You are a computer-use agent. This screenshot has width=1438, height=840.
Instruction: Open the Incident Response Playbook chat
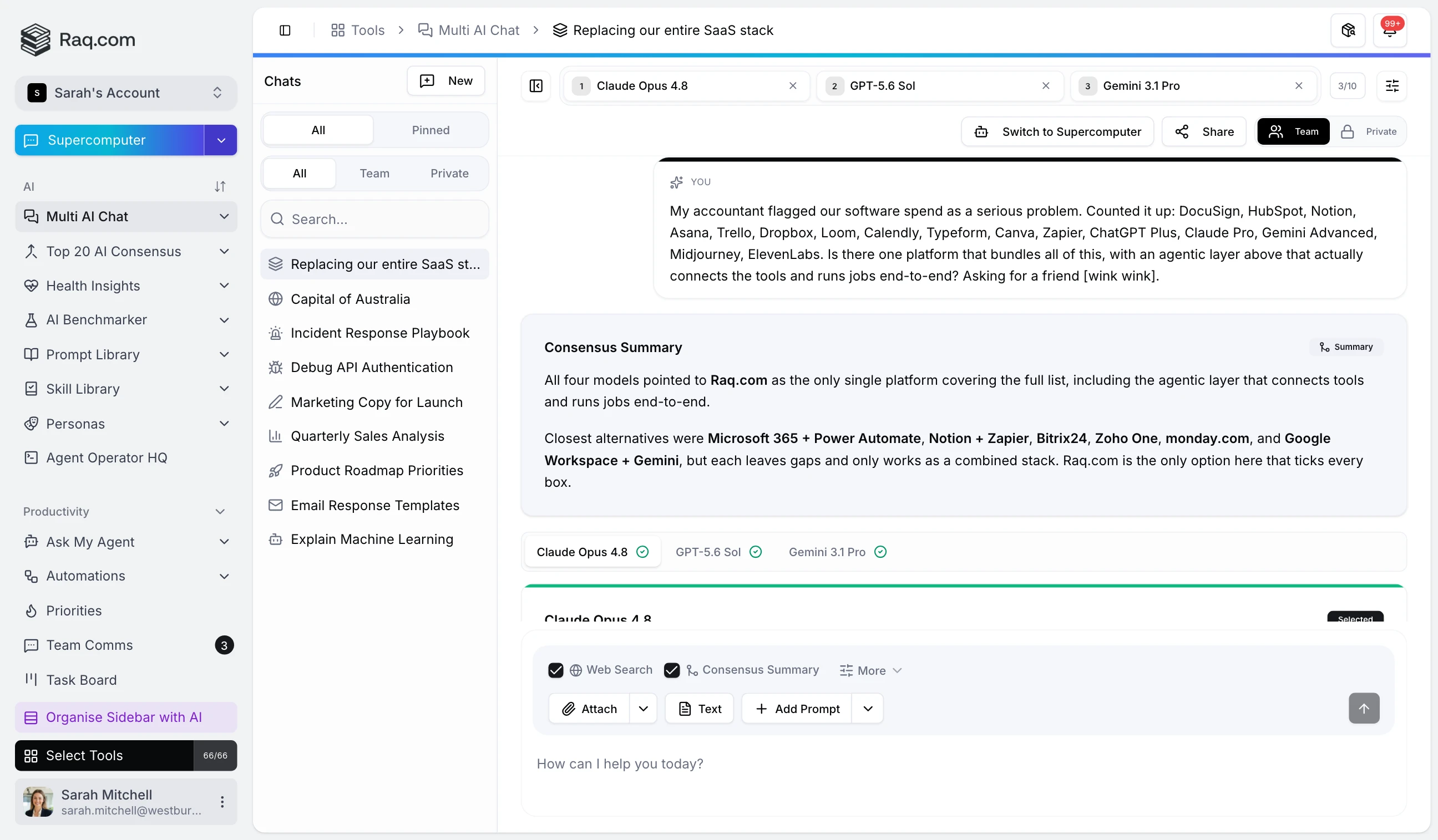tap(374, 333)
